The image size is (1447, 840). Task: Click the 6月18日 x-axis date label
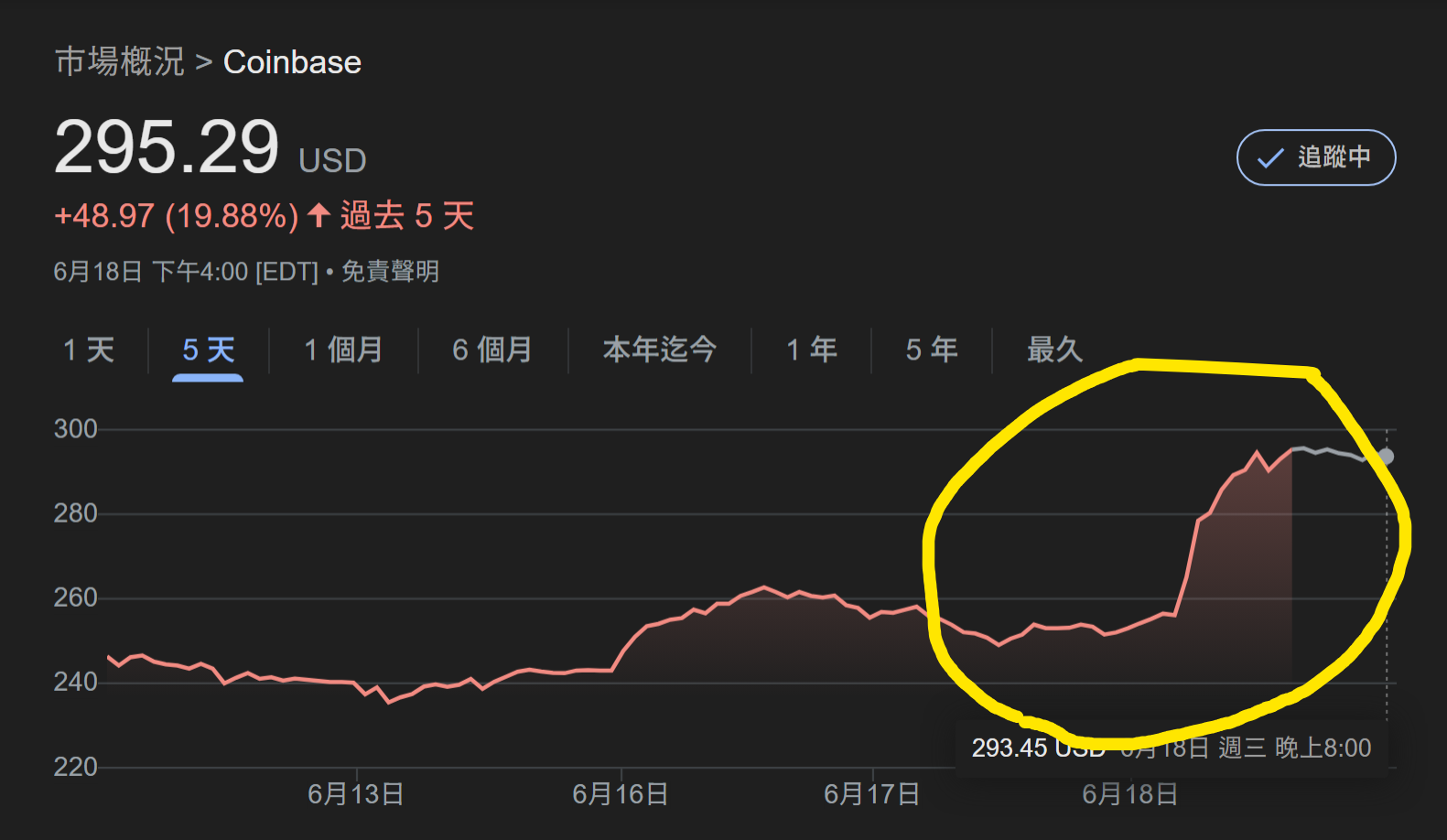[1130, 793]
